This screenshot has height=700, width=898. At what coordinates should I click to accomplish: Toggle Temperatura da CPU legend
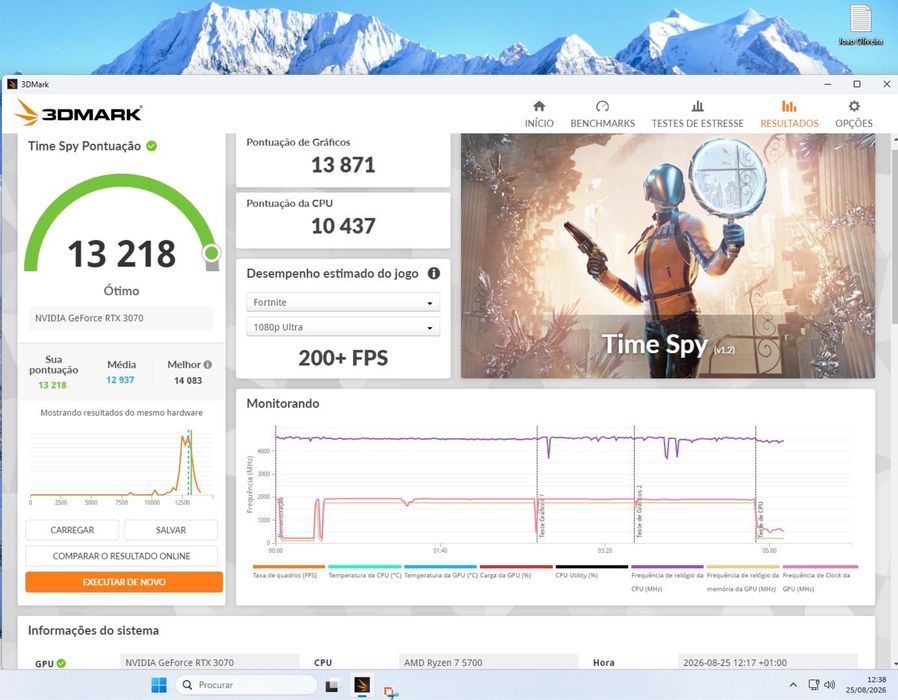tap(364, 572)
